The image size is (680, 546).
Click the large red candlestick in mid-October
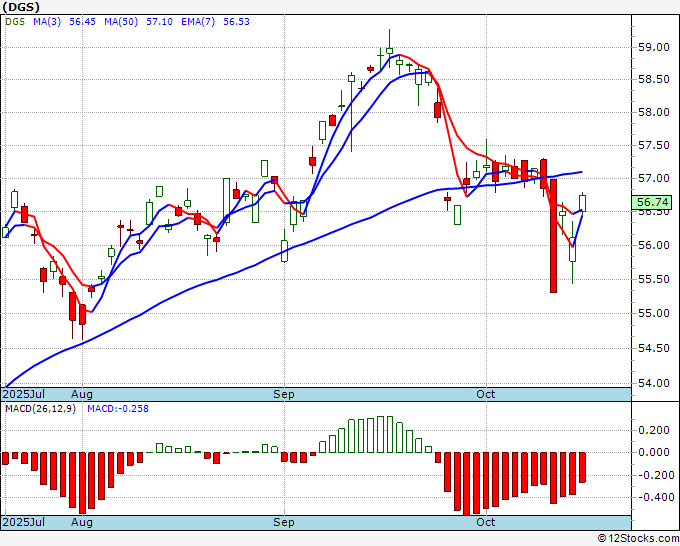(553, 236)
